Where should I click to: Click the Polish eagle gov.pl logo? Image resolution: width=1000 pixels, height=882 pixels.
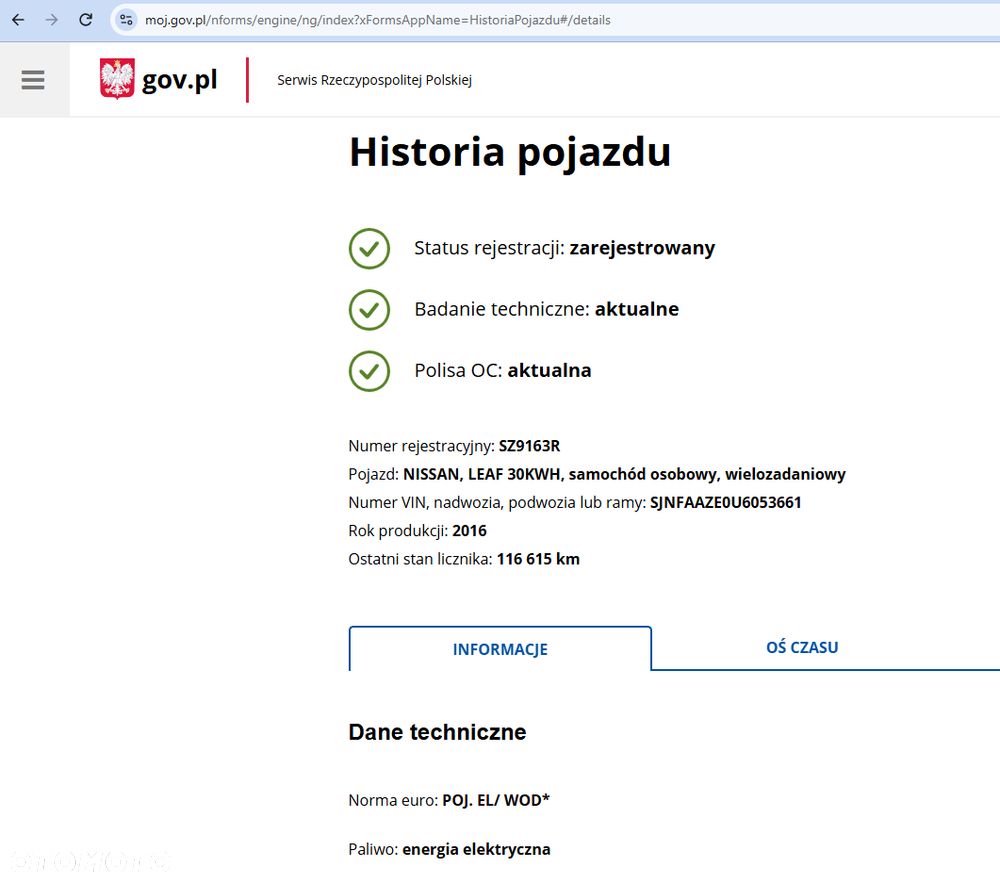coord(117,79)
